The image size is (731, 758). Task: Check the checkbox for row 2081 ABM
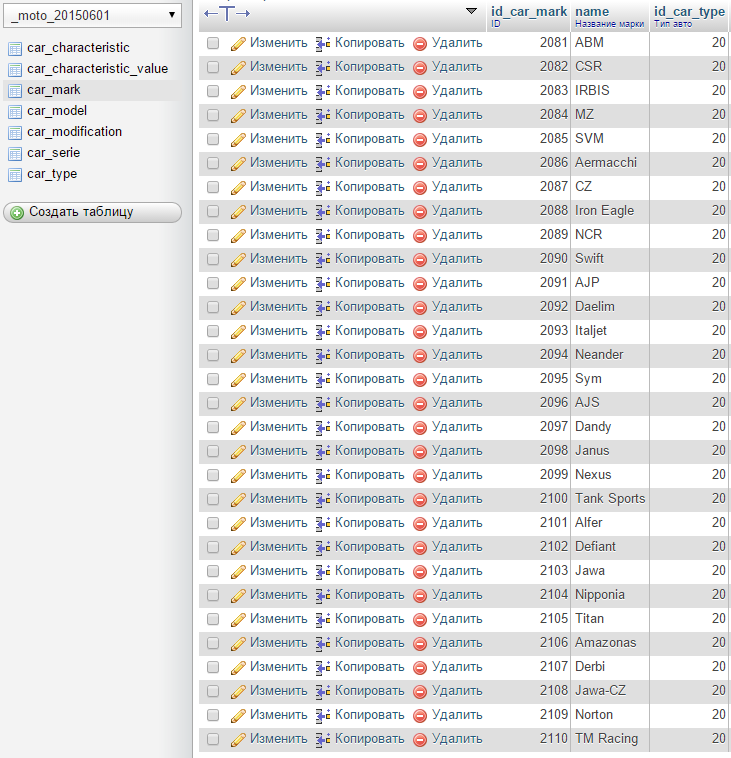pyautogui.click(x=213, y=43)
